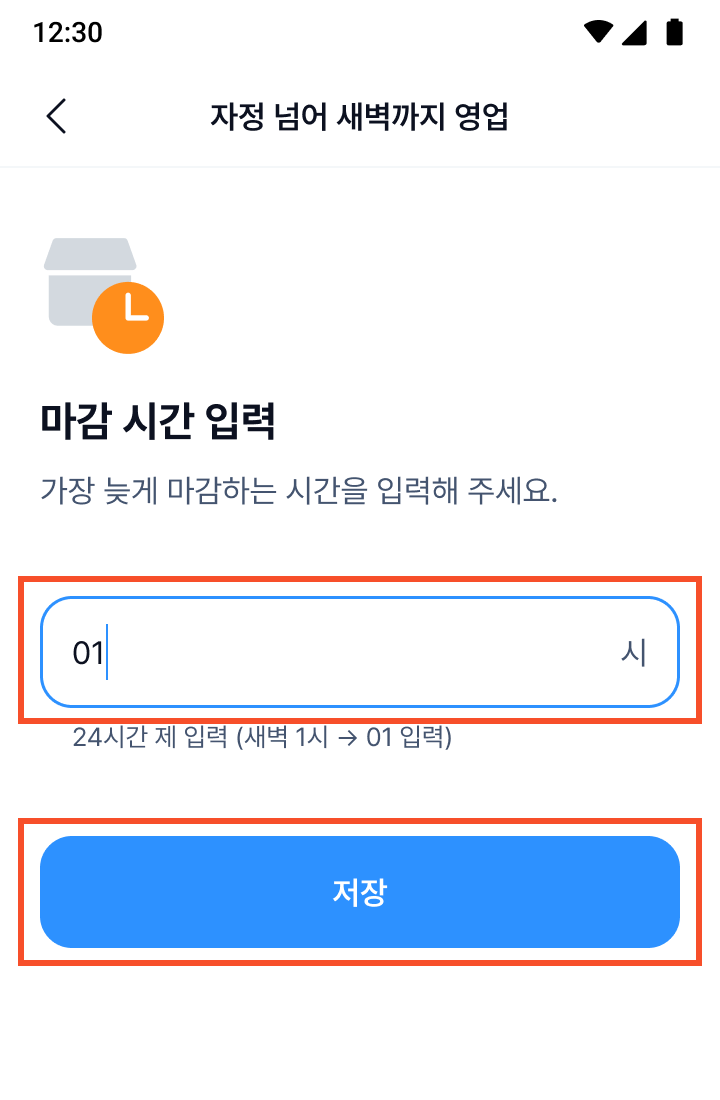Viewport: 720px width, 1100px height.
Task: Place cursor in empty middle of hour field
Action: [x=360, y=652]
